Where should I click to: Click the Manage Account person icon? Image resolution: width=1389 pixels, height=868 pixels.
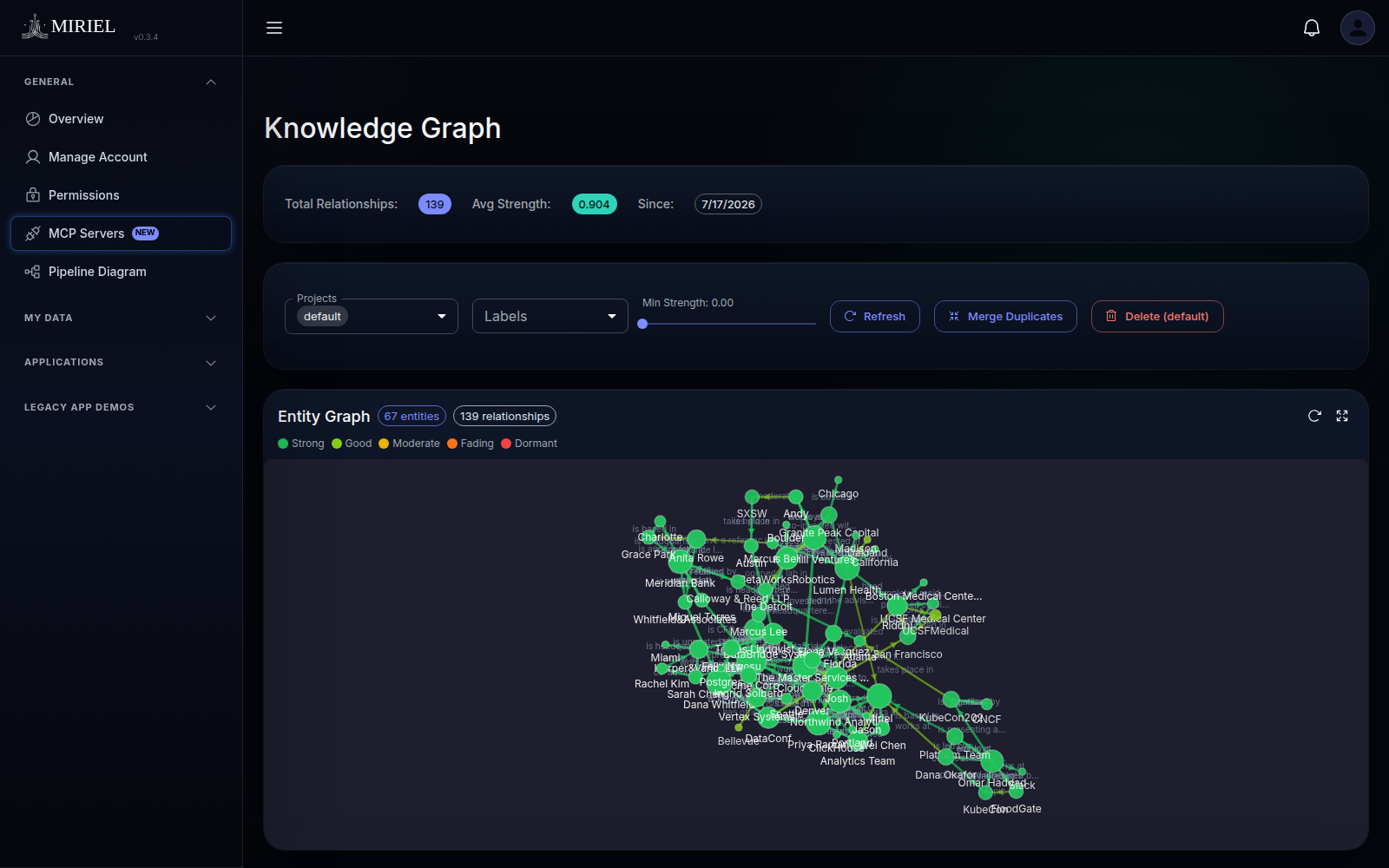click(33, 157)
